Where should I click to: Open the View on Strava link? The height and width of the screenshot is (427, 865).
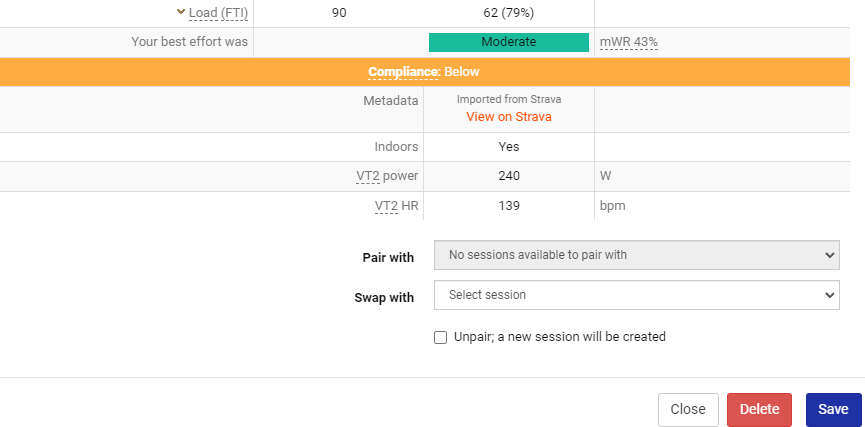tap(508, 116)
